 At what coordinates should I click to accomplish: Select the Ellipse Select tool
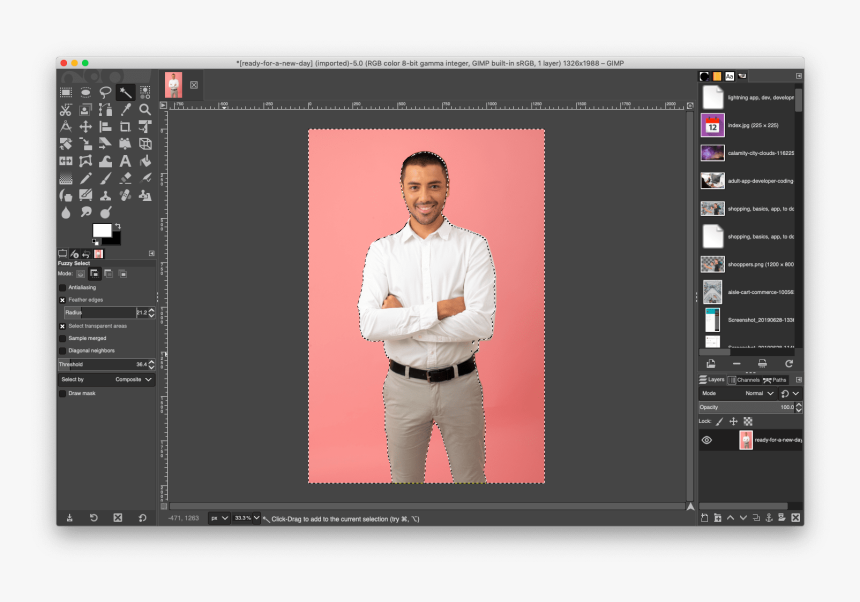coord(85,93)
